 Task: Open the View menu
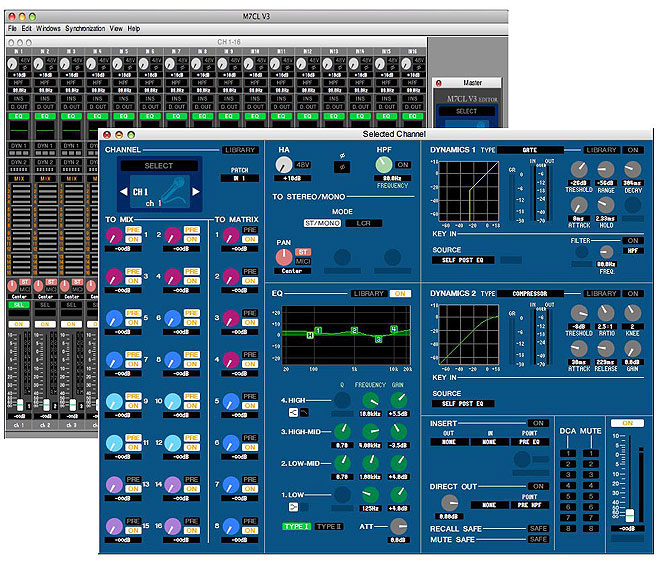click(x=116, y=28)
